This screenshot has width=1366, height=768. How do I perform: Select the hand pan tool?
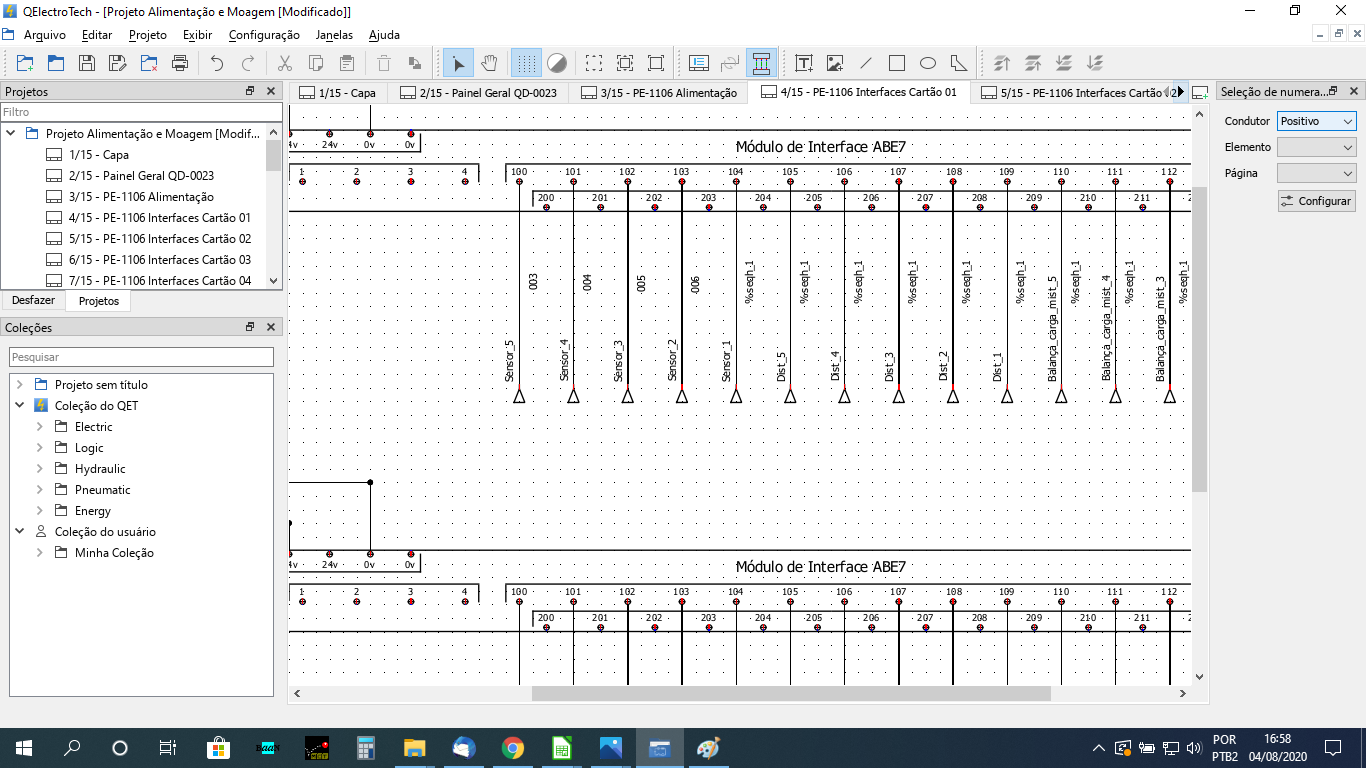tap(489, 63)
